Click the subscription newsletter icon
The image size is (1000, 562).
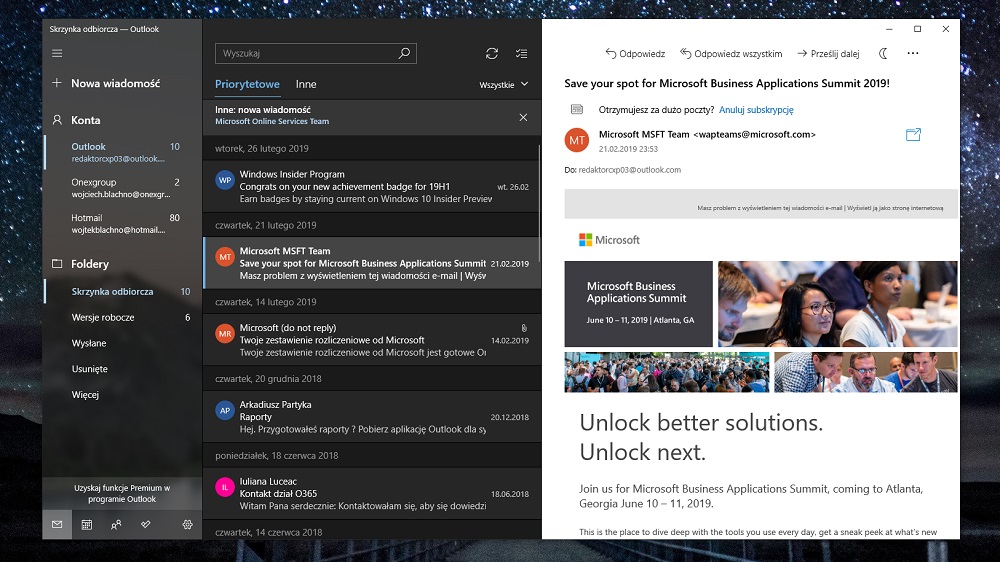click(x=577, y=110)
